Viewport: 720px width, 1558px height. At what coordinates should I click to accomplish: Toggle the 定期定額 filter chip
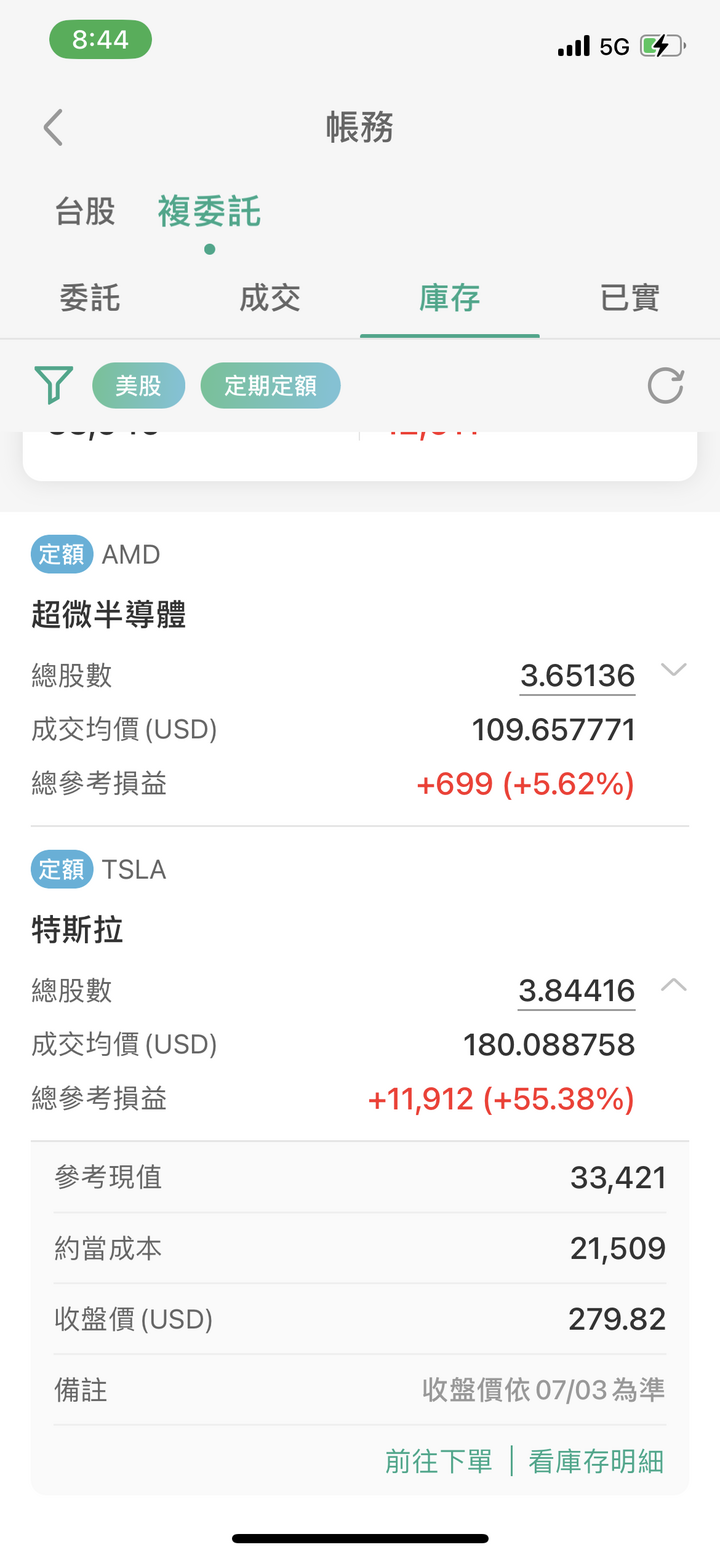pos(270,386)
